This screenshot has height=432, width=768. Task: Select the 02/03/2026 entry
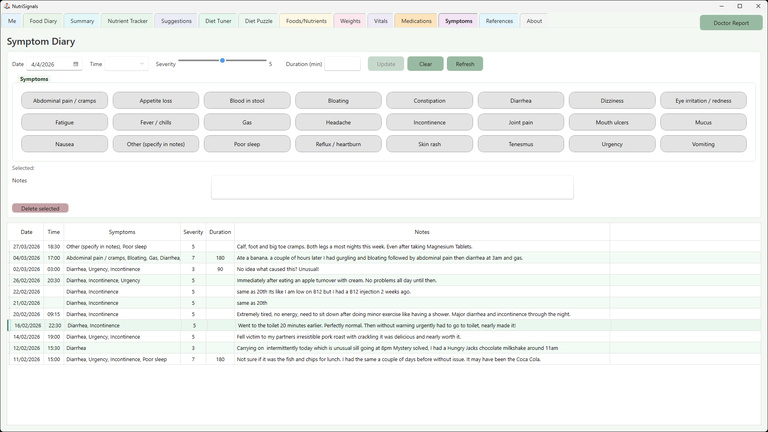pyautogui.click(x=384, y=269)
